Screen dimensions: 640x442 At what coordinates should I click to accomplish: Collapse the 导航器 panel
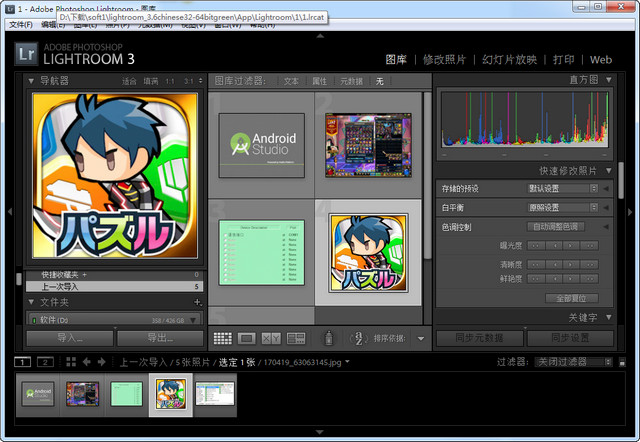tap(31, 81)
